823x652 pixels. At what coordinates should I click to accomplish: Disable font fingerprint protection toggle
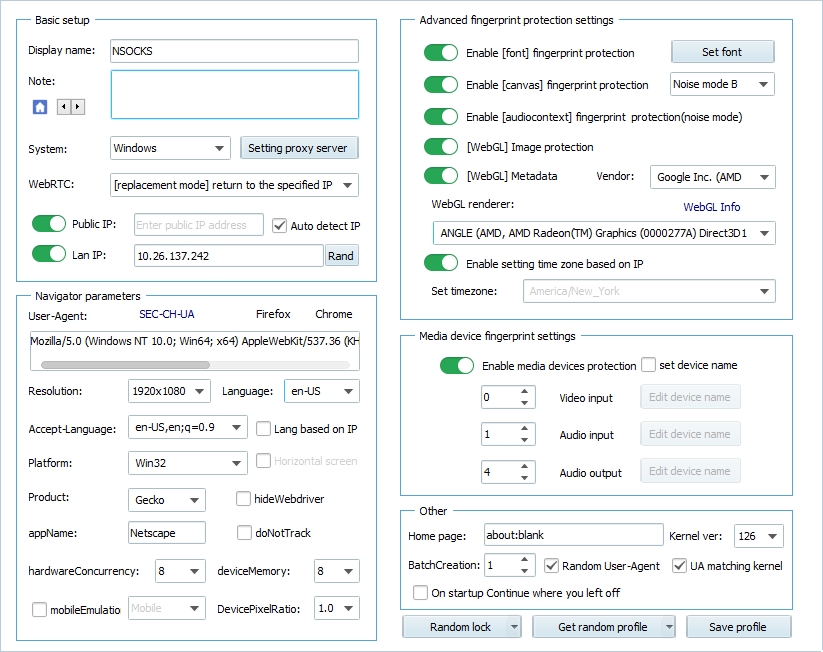coord(441,52)
